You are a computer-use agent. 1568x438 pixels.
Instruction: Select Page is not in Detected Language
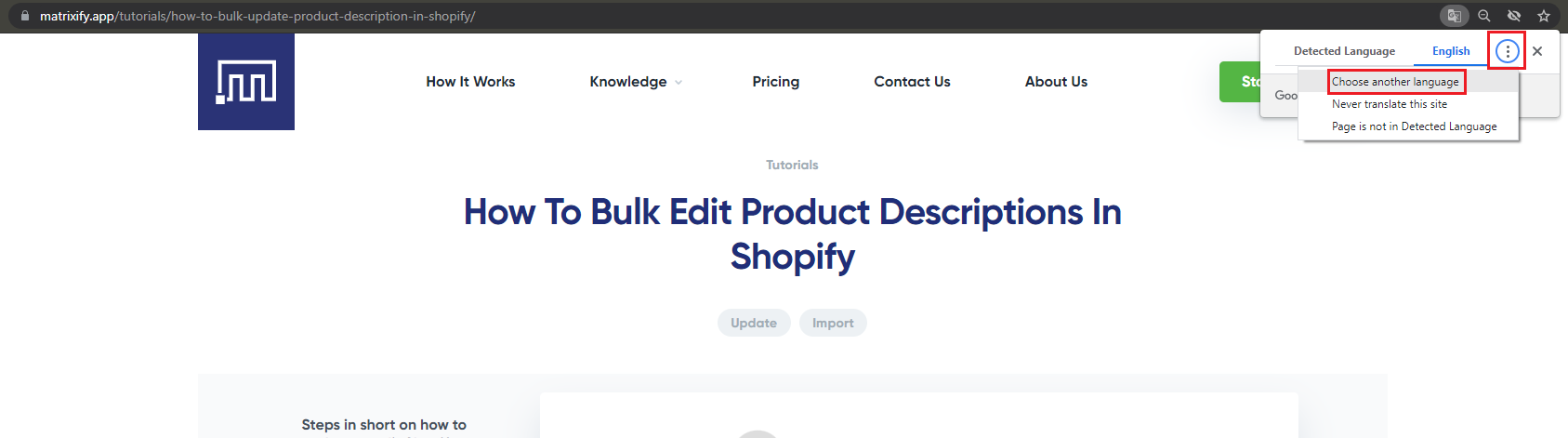pos(1414,126)
